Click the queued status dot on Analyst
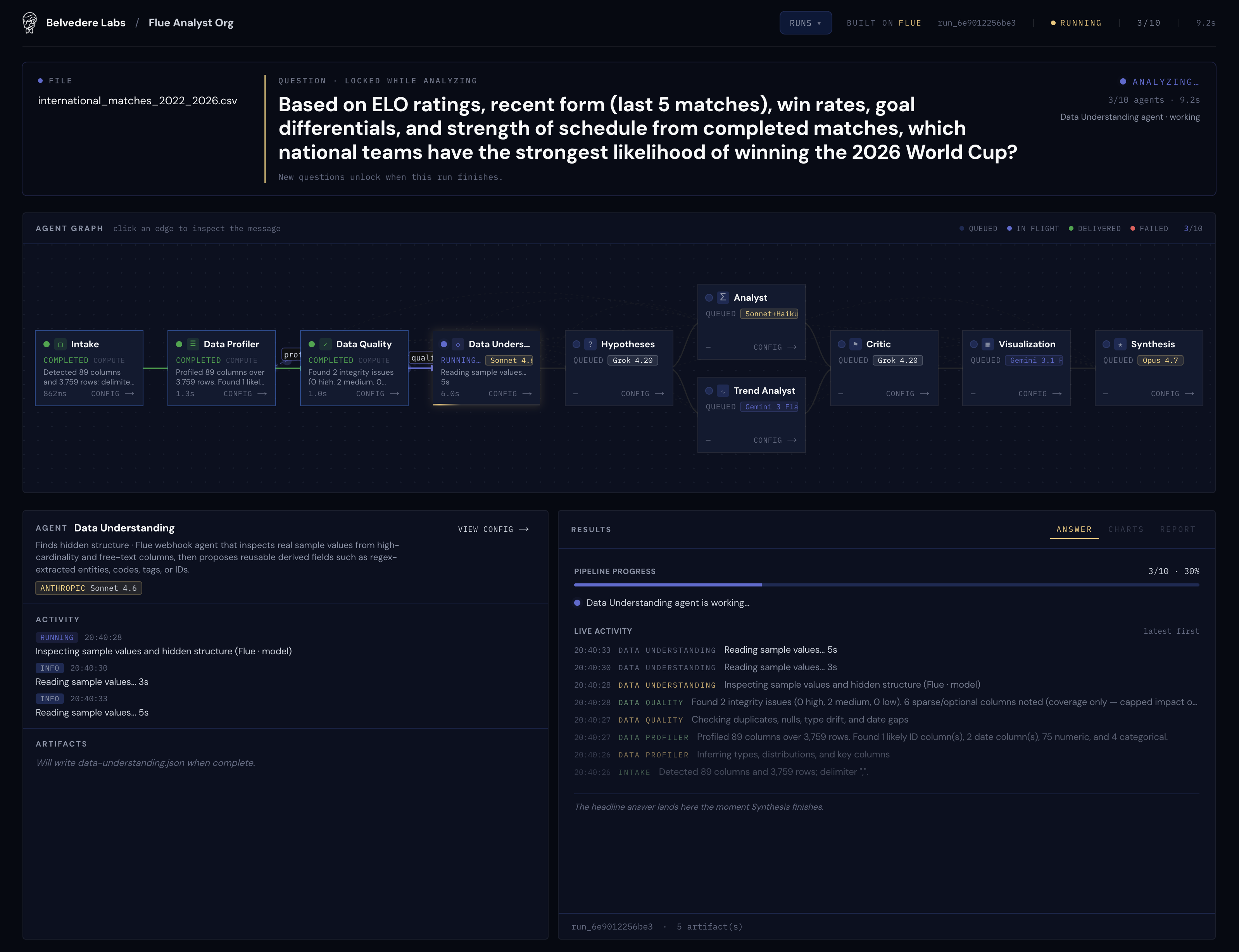Screen dimensions: 1239x952 click(x=709, y=298)
